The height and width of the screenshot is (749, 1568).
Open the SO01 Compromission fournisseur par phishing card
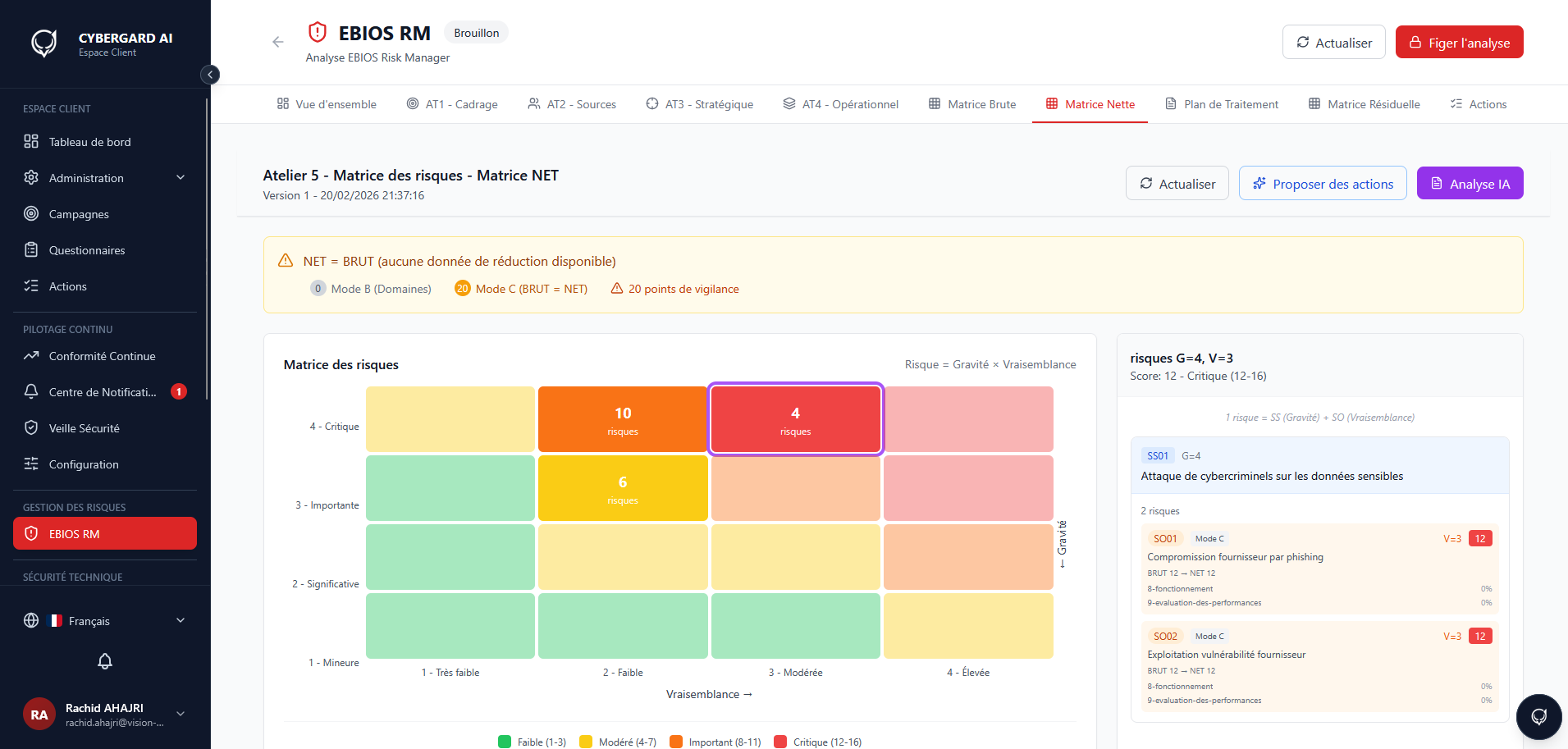pyautogui.click(x=1319, y=569)
